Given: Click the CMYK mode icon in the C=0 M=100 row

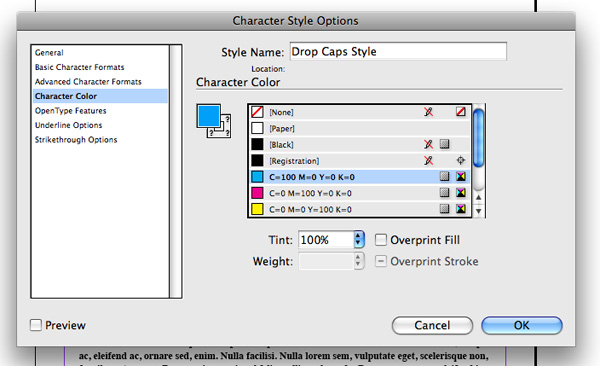Looking at the screenshot, I should point(461,193).
